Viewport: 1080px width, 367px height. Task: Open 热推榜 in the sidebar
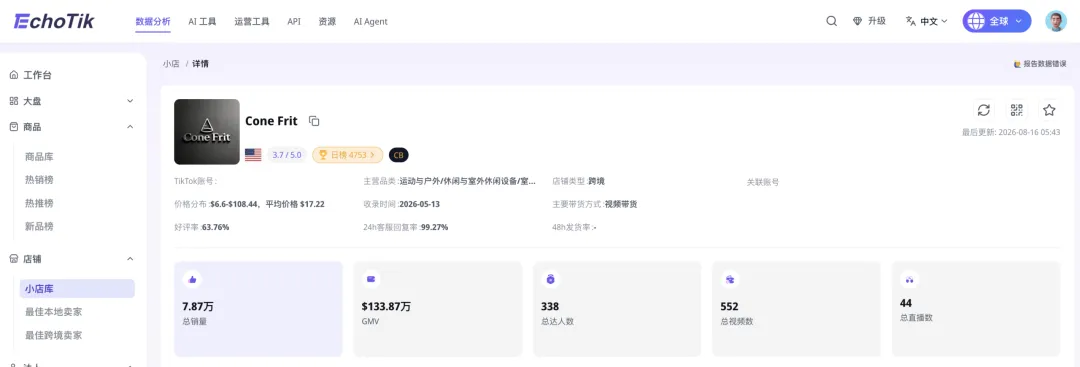(x=39, y=203)
